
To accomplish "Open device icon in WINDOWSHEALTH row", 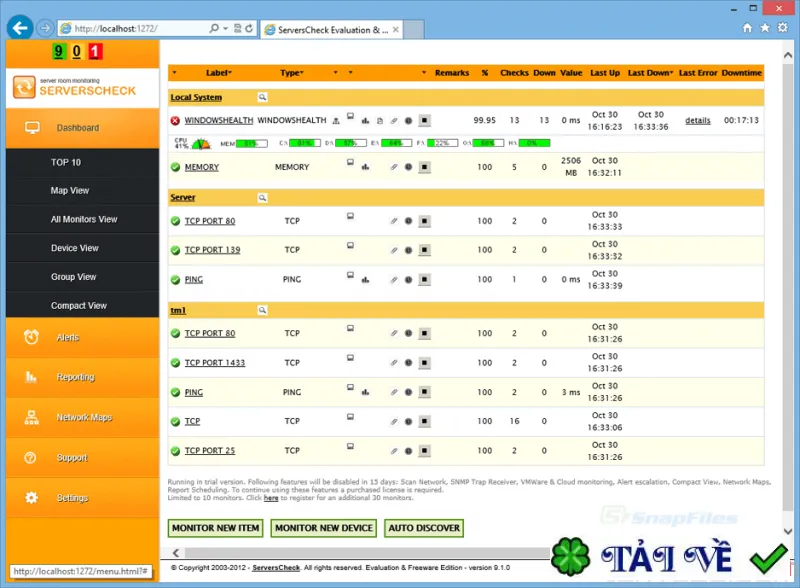I will tap(351, 116).
